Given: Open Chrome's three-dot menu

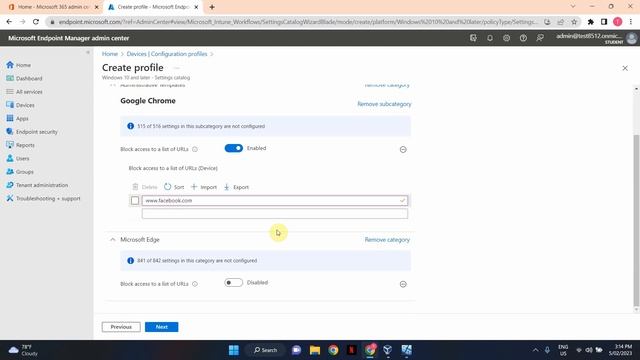Looking at the screenshot, I should pyautogui.click(x=631, y=22).
